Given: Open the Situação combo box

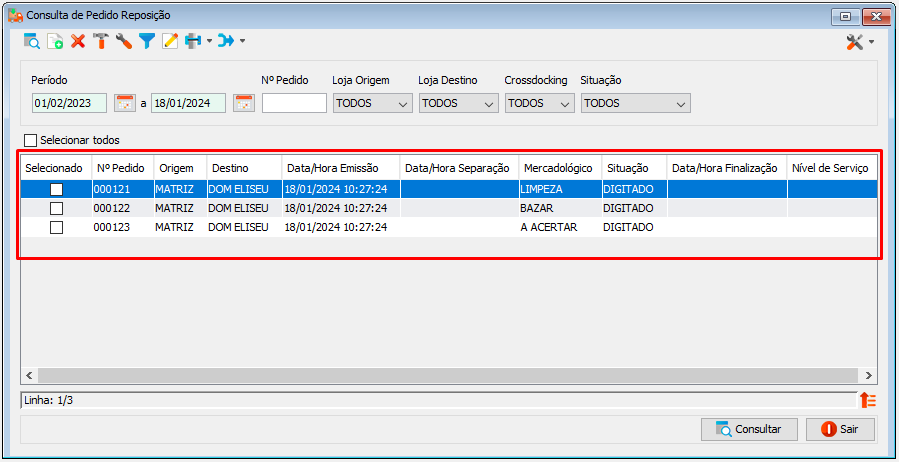Looking at the screenshot, I should coord(635,104).
